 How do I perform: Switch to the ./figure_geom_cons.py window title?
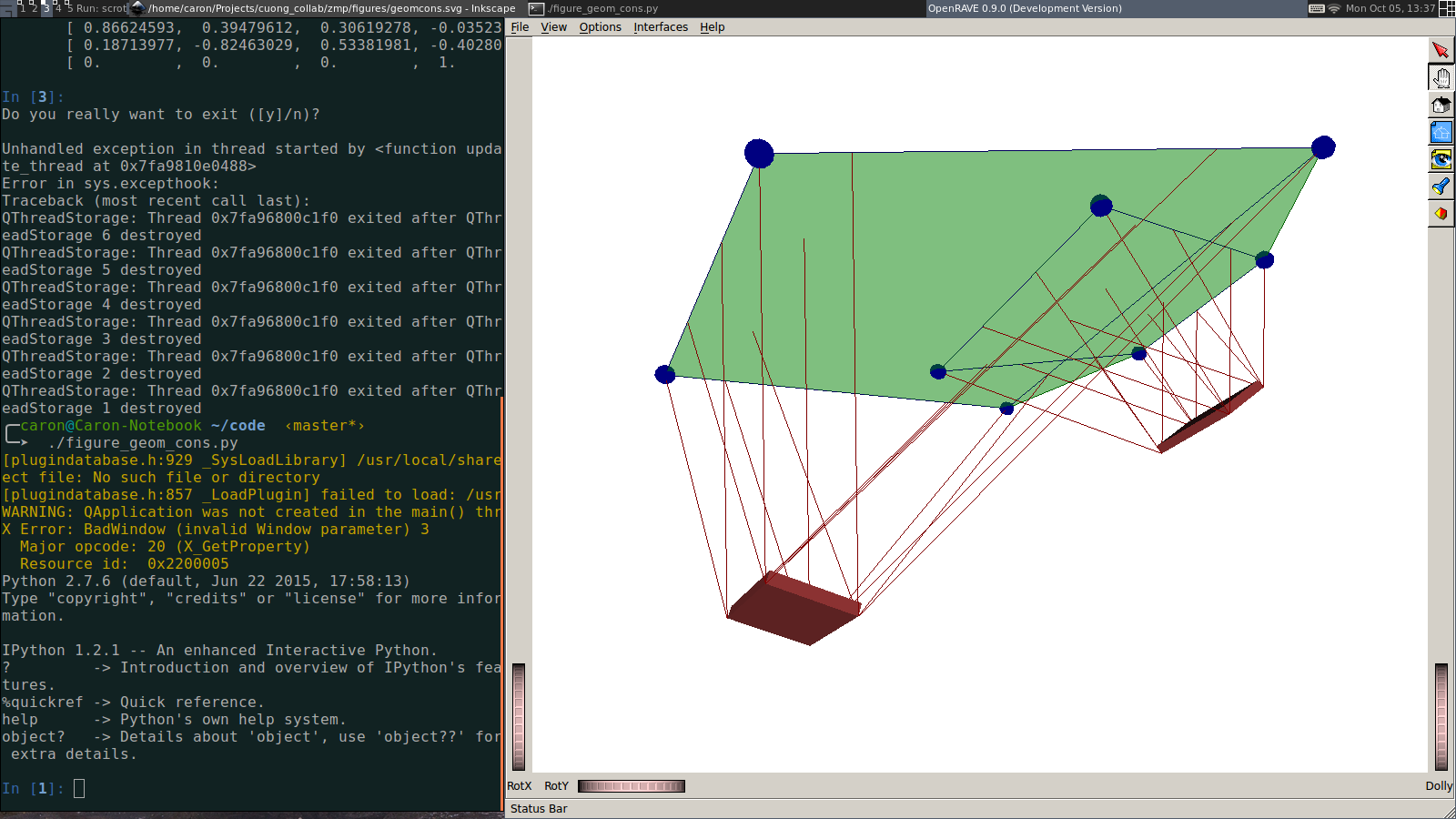(603, 8)
